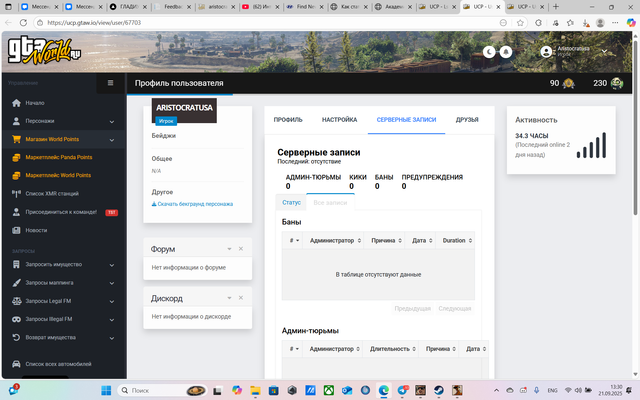Expand the Магазин World Points menu
640x400 pixels.
tap(64, 139)
